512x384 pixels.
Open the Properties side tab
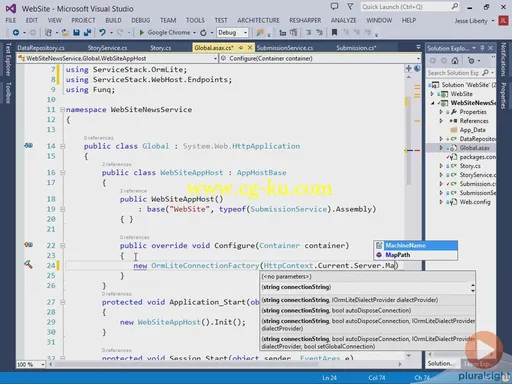click(x=504, y=96)
